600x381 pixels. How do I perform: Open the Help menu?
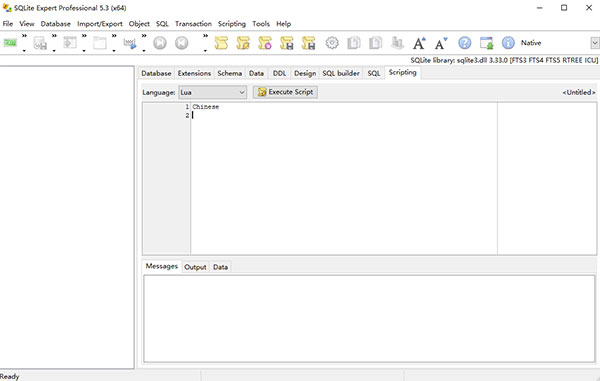pyautogui.click(x=284, y=24)
